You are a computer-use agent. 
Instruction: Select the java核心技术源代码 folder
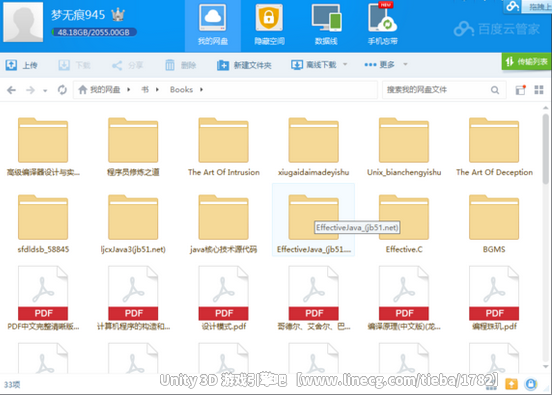[224, 224]
